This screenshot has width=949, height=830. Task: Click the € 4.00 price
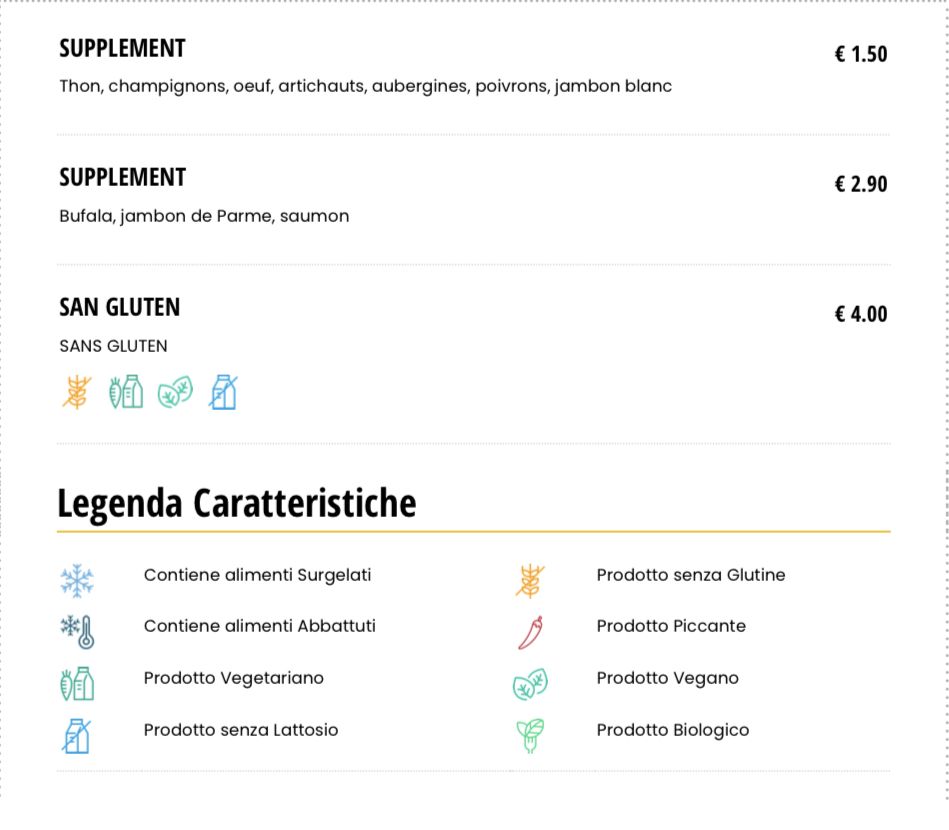point(861,314)
